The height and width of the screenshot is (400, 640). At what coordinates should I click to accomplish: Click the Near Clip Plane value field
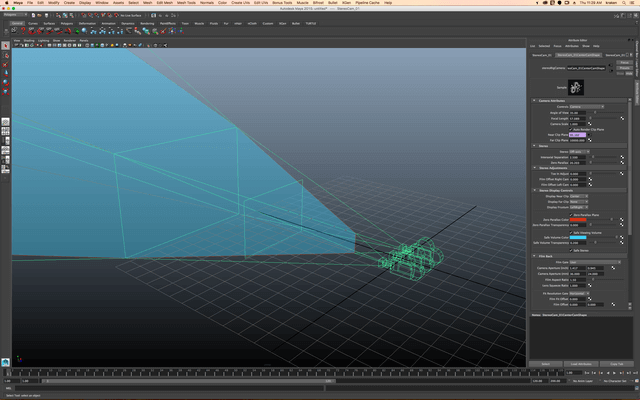pos(578,135)
